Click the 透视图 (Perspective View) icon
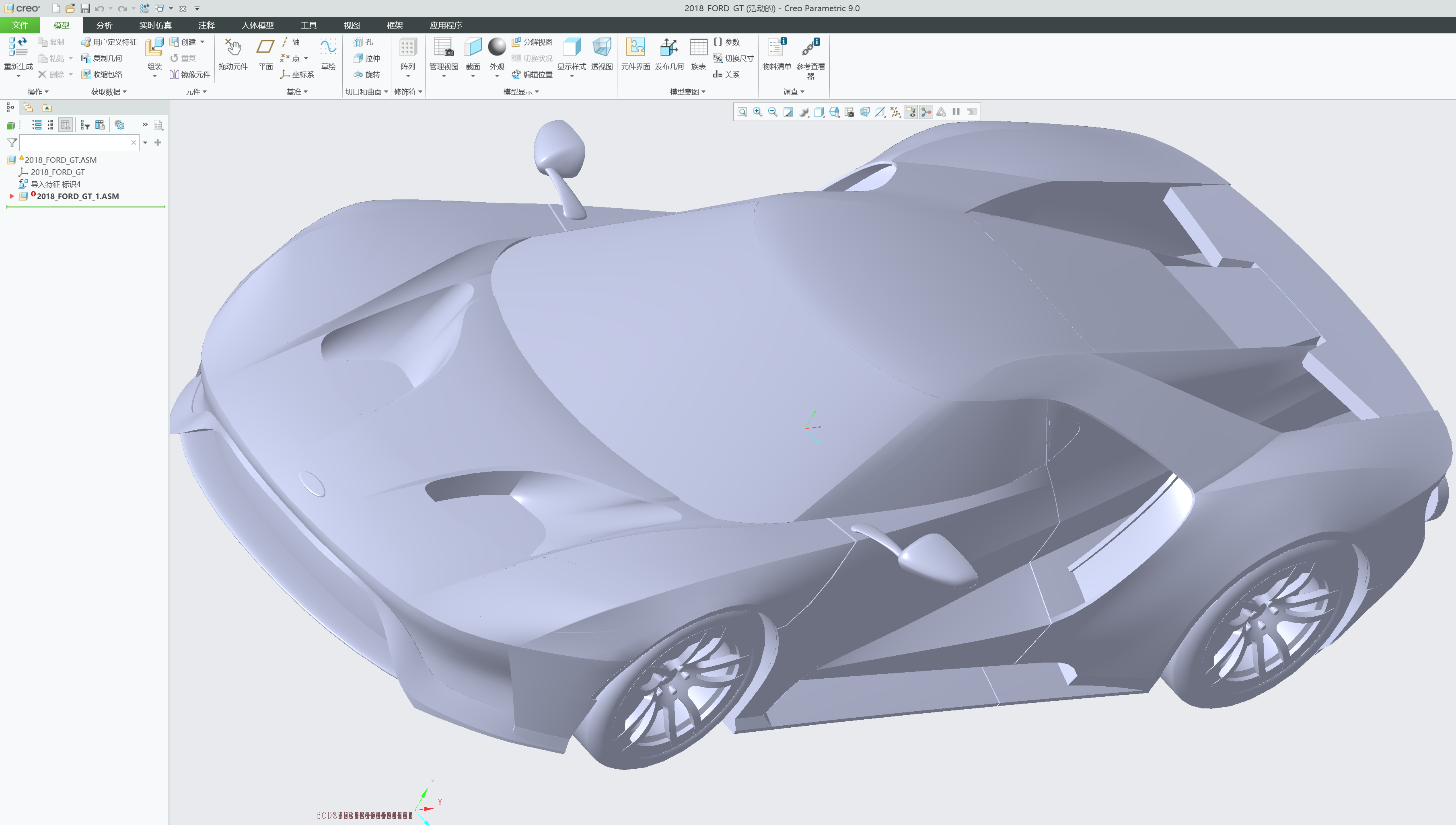This screenshot has height=825, width=1456. point(601,47)
